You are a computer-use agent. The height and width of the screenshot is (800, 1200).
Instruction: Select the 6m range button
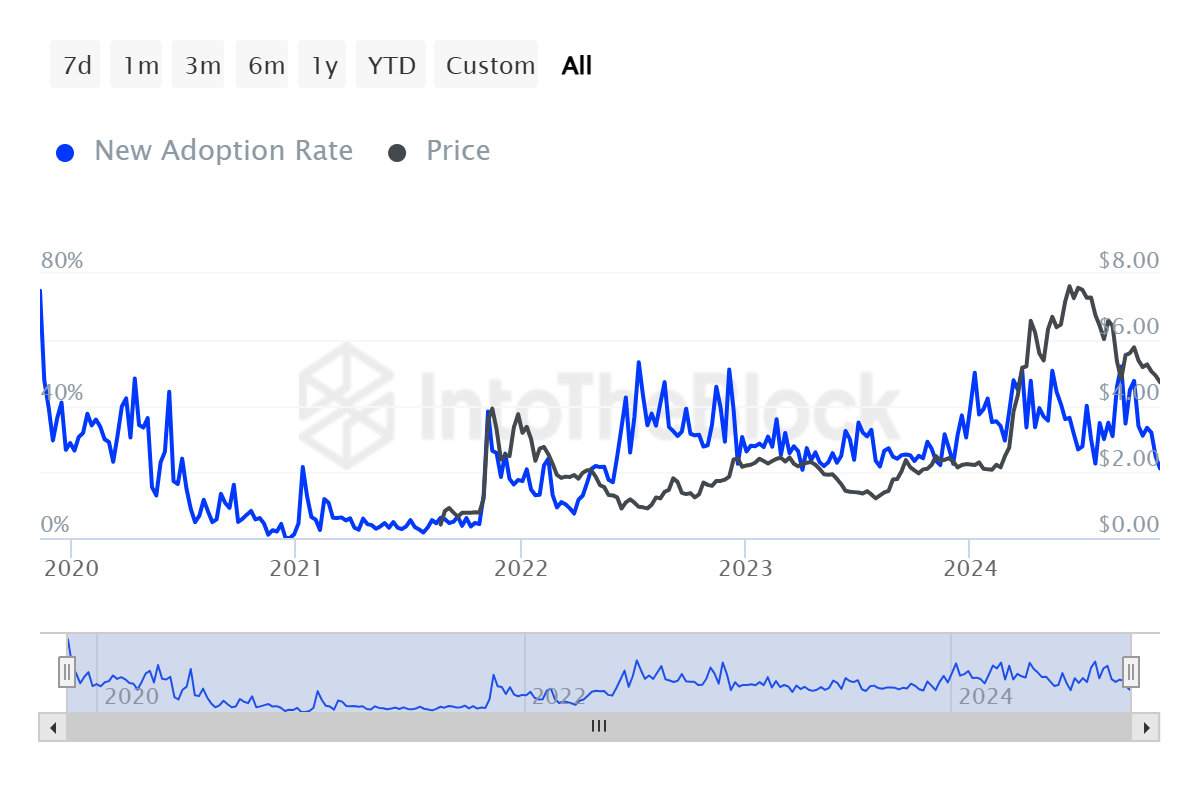click(x=266, y=66)
